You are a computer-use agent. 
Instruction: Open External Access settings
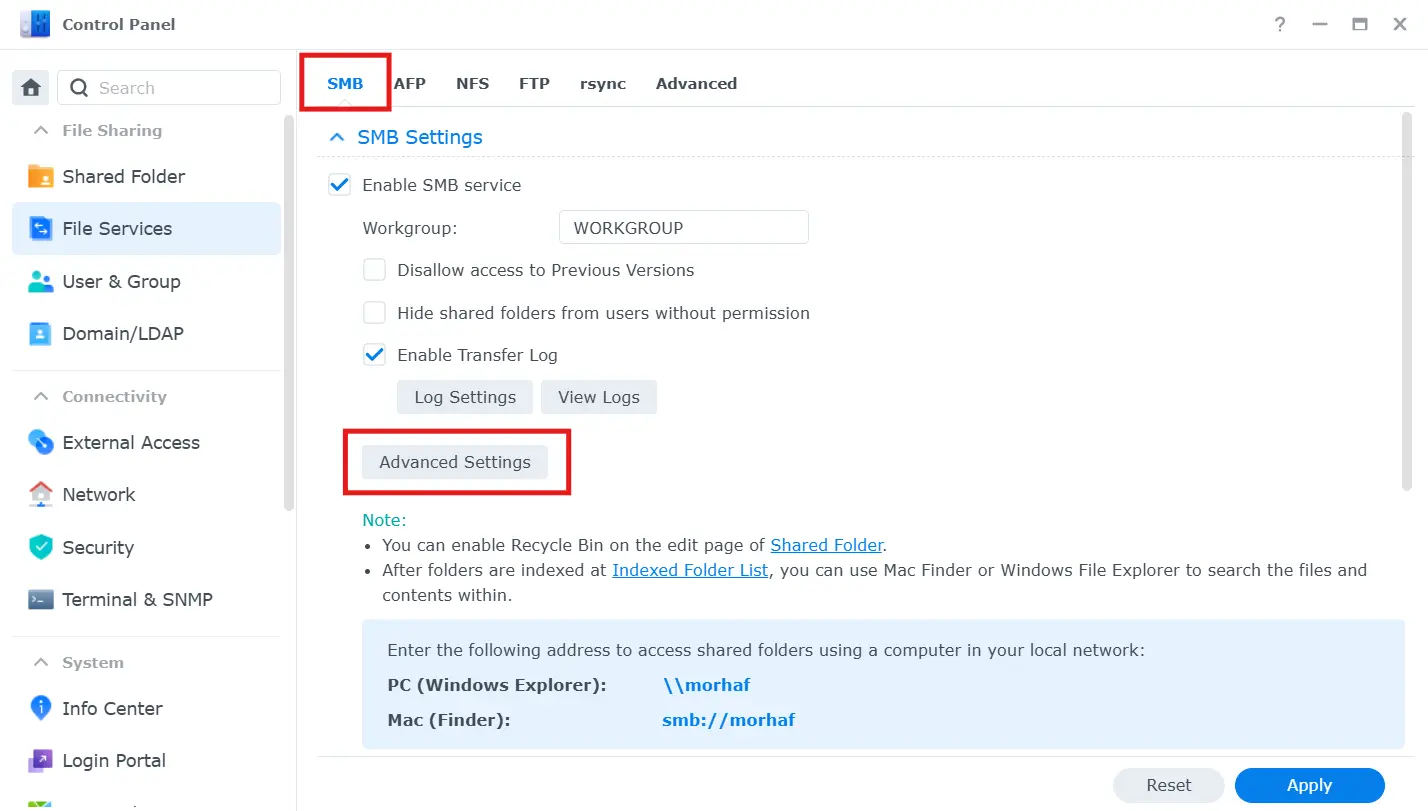click(x=40, y=442)
